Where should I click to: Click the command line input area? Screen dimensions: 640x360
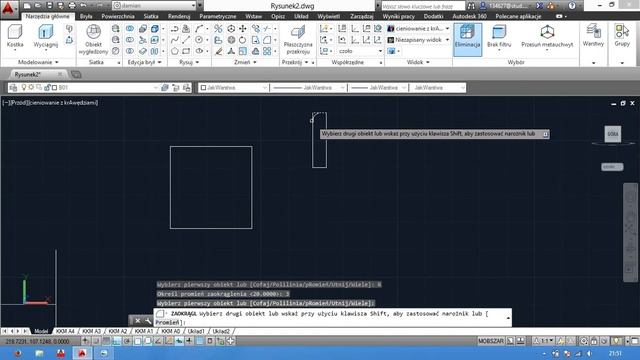tap(333, 318)
